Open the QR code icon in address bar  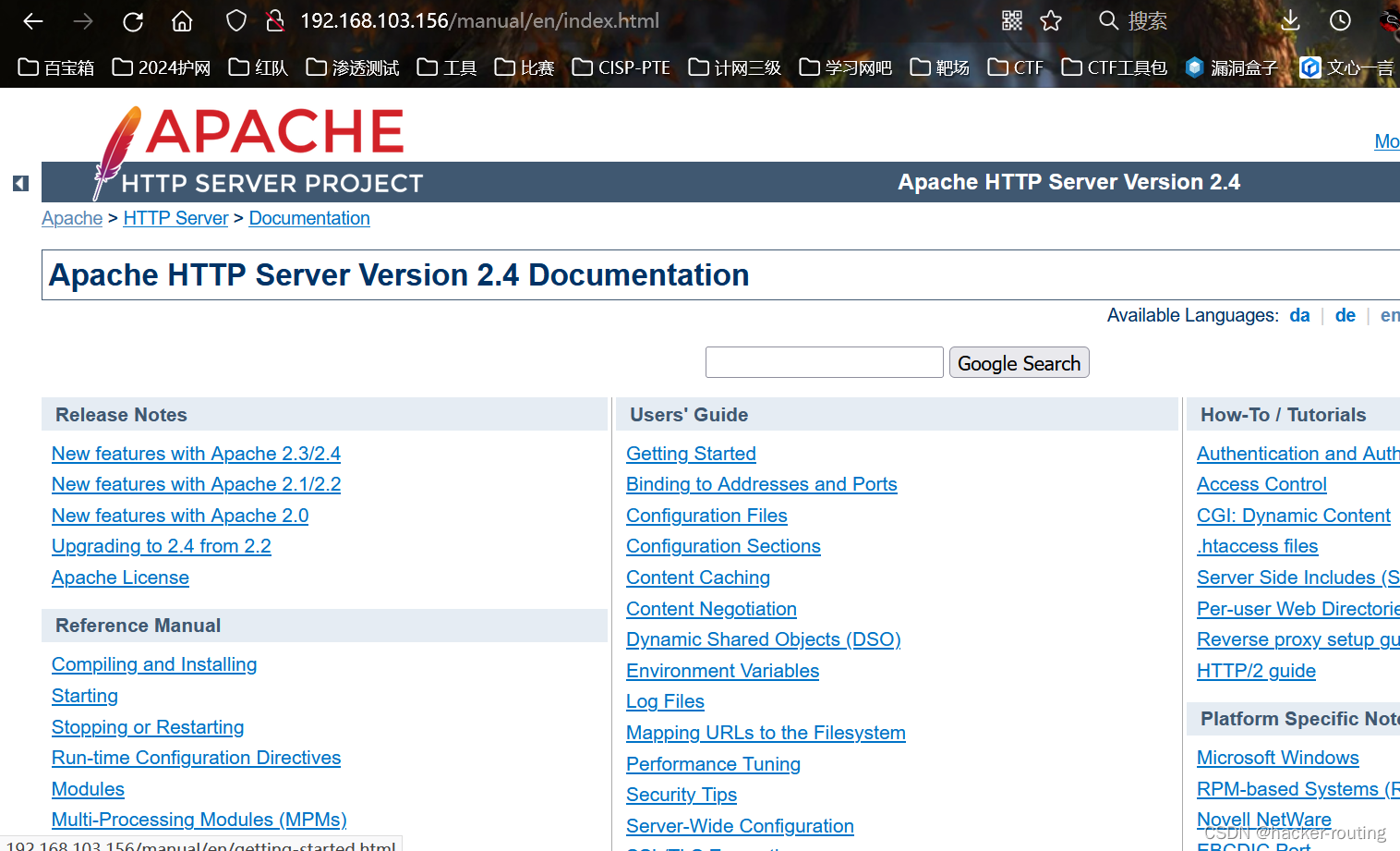pyautogui.click(x=1012, y=20)
